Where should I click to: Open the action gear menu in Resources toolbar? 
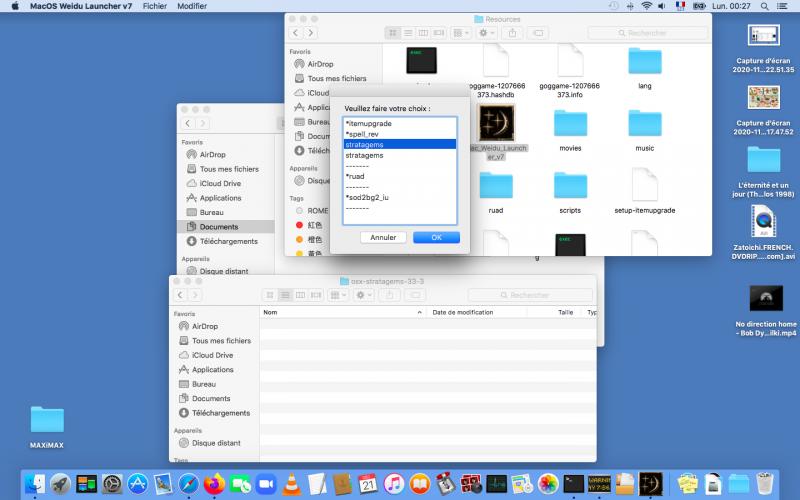(x=486, y=33)
